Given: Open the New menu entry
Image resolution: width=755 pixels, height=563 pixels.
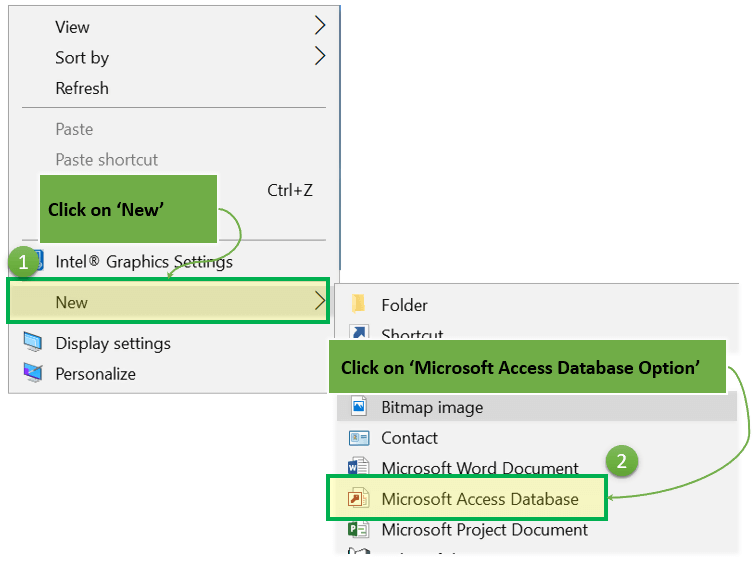Looking at the screenshot, I should [x=72, y=302].
